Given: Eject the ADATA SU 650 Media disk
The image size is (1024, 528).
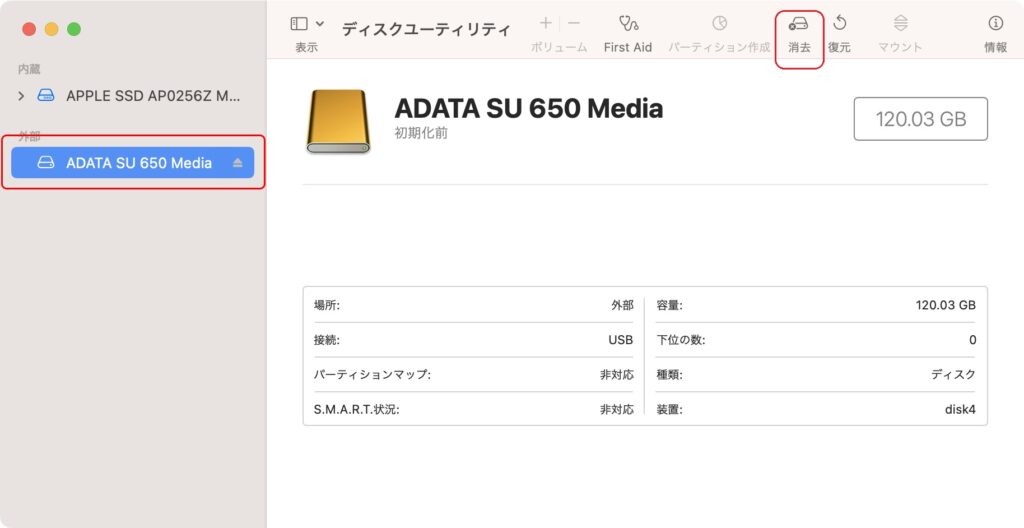Looking at the screenshot, I should pyautogui.click(x=238, y=163).
